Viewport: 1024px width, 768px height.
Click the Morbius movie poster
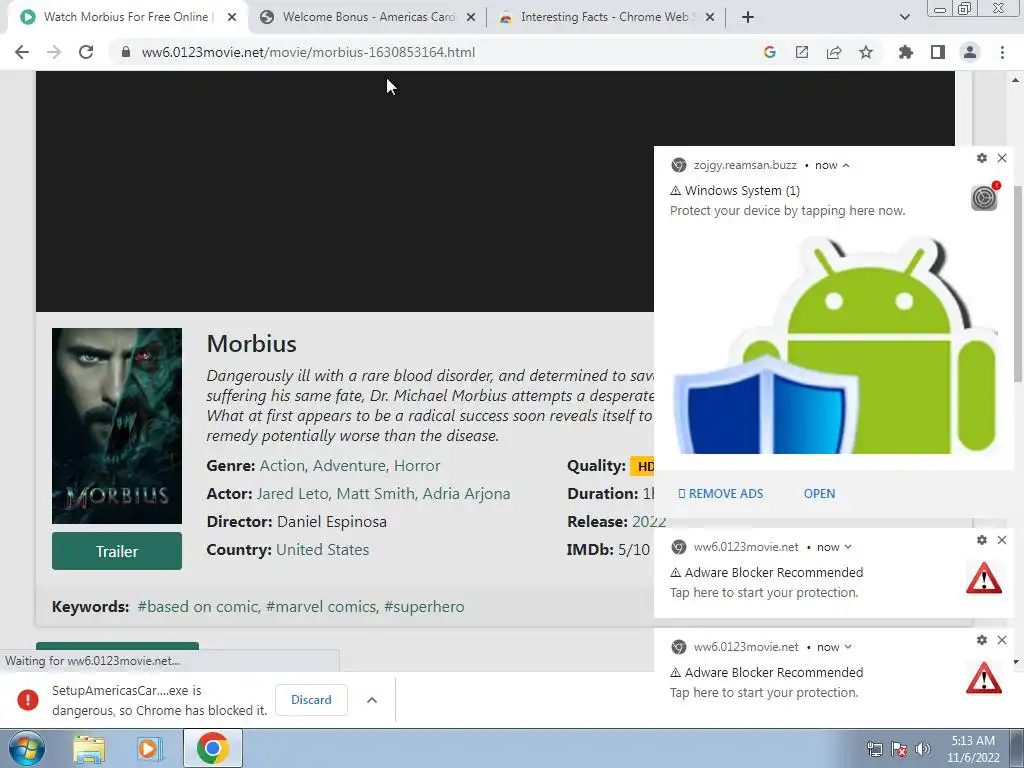(117, 426)
